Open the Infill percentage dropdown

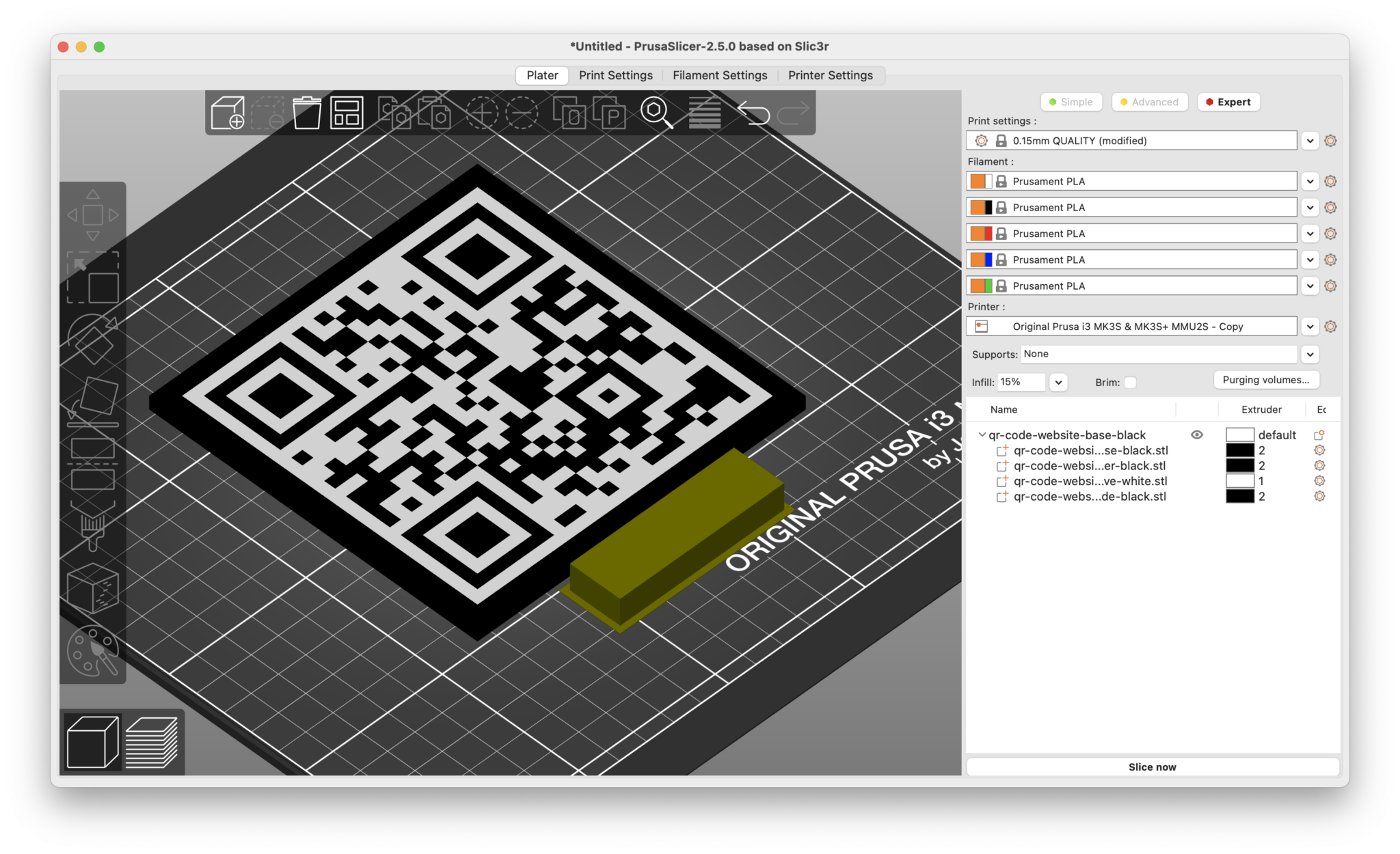[x=1058, y=383]
